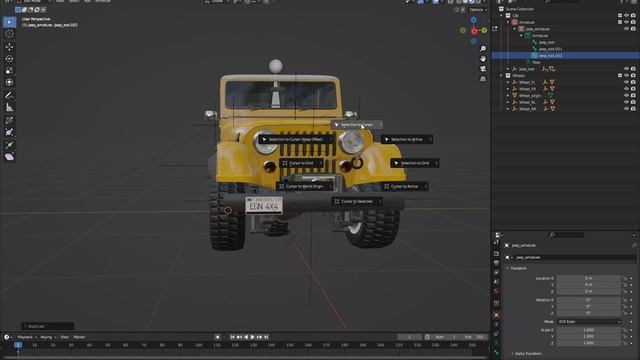Click the red X axis on navigation gizmo
The height and width of the screenshot is (360, 640).
(x=474, y=31)
